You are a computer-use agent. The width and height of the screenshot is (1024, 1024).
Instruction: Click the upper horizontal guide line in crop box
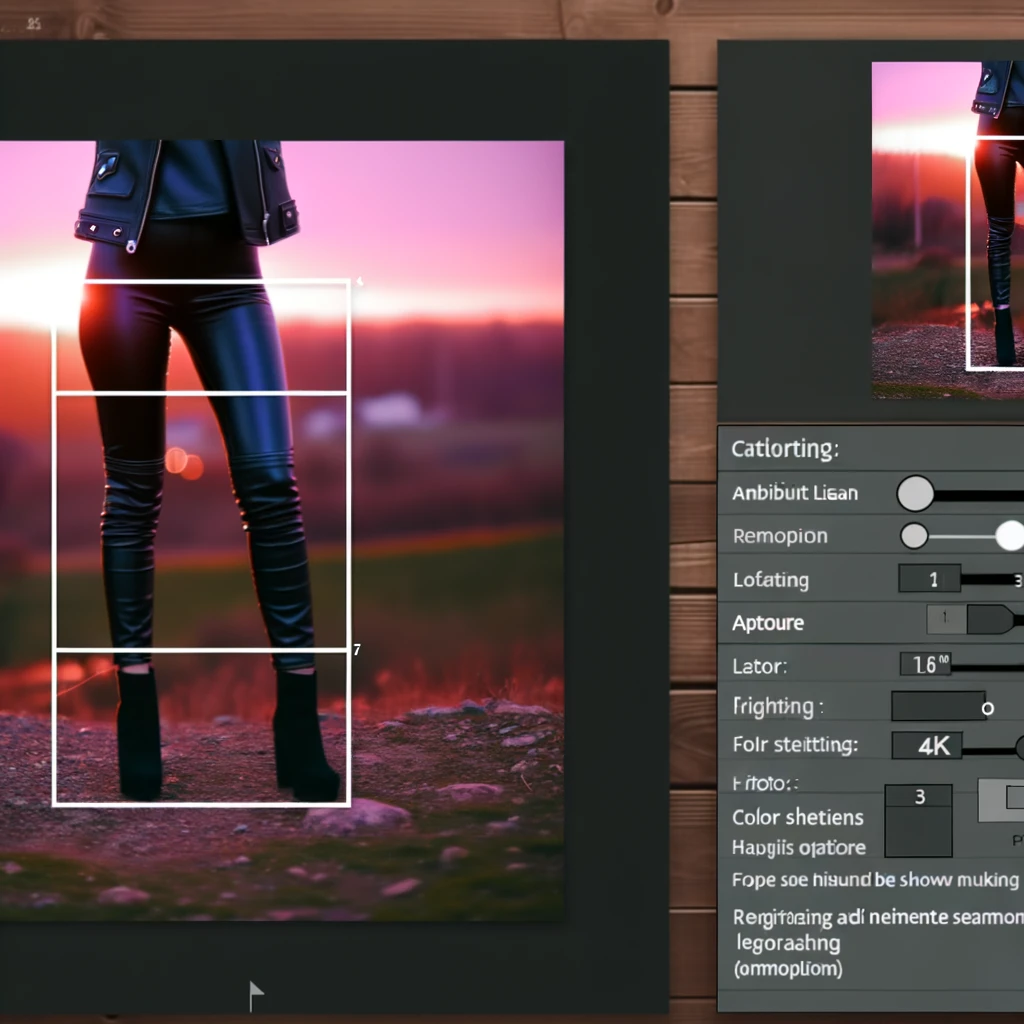[x=201, y=394]
